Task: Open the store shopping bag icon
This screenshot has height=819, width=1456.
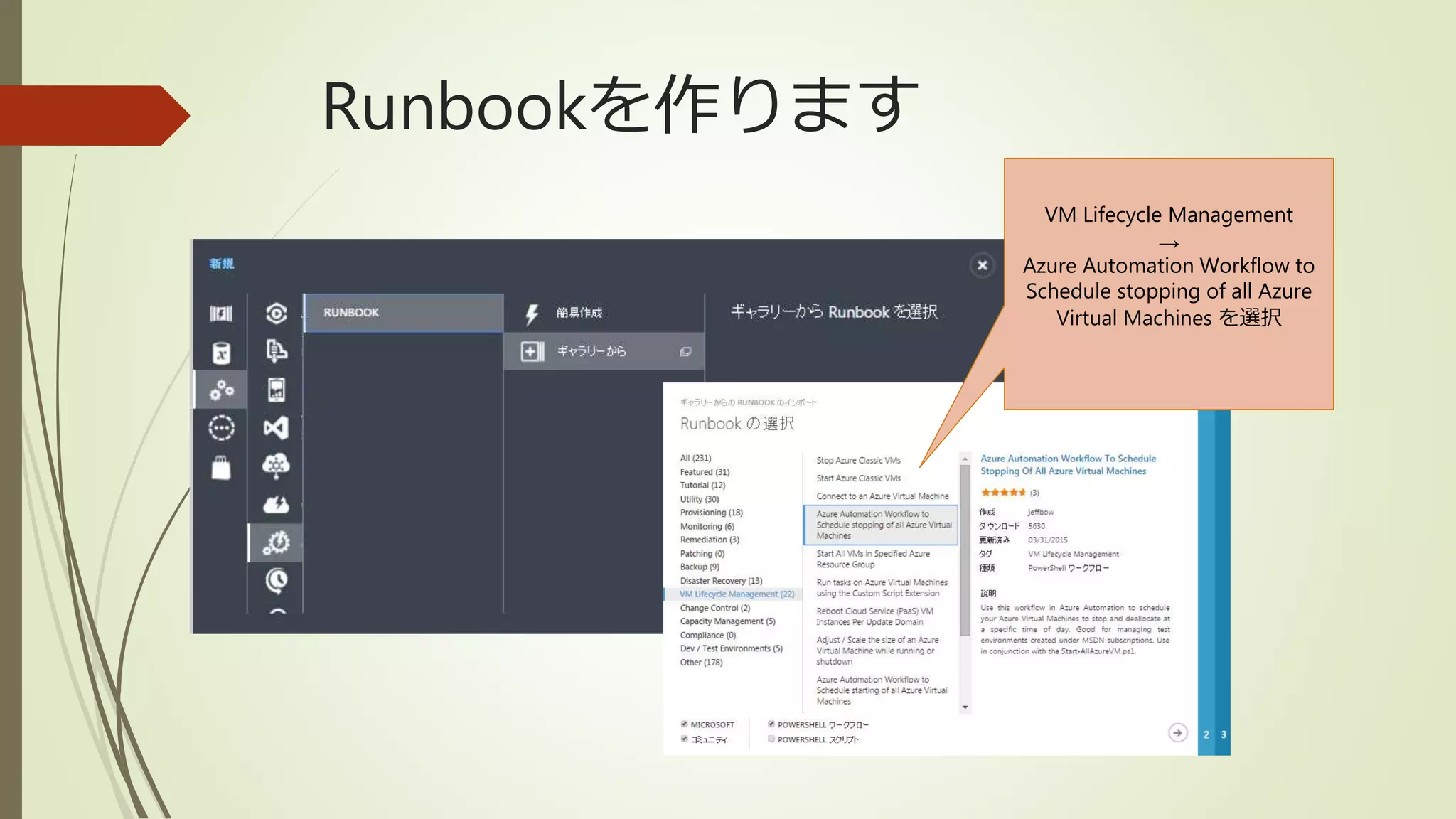Action: pos(221,467)
